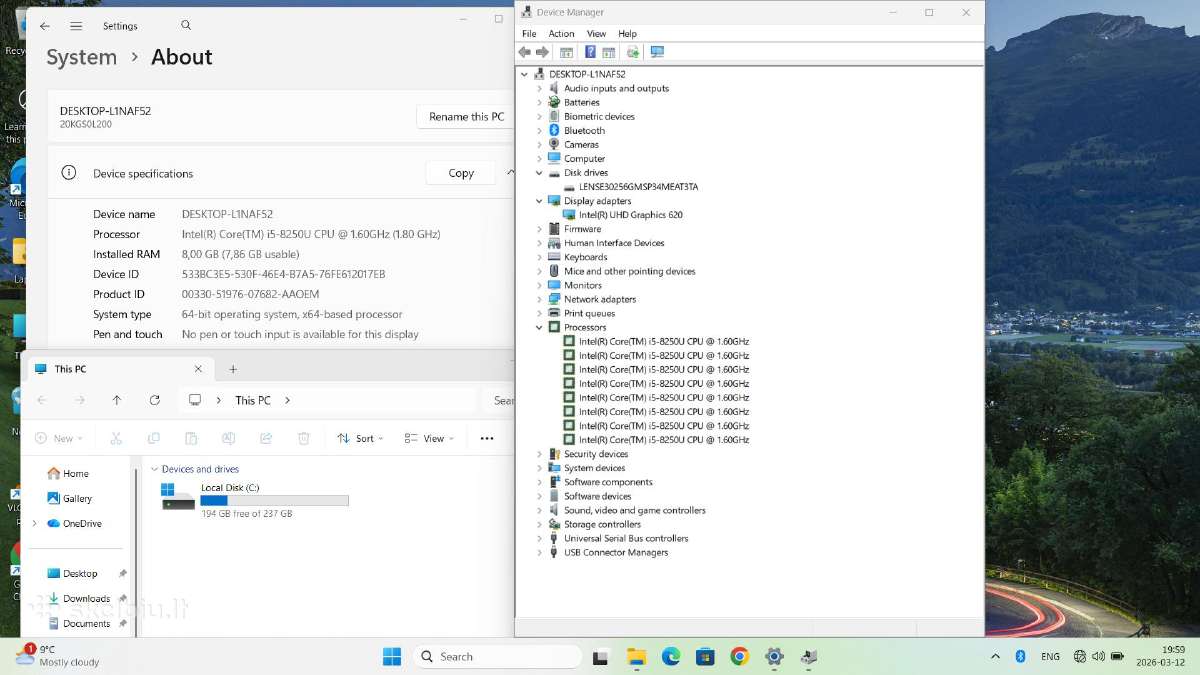
Task: Expand OneDrive in the navigation pane
Action: click(35, 523)
